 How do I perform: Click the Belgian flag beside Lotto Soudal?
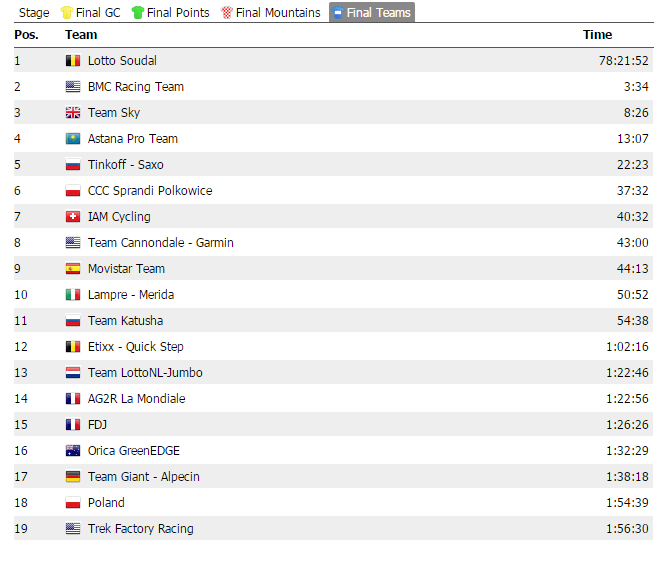click(73, 61)
